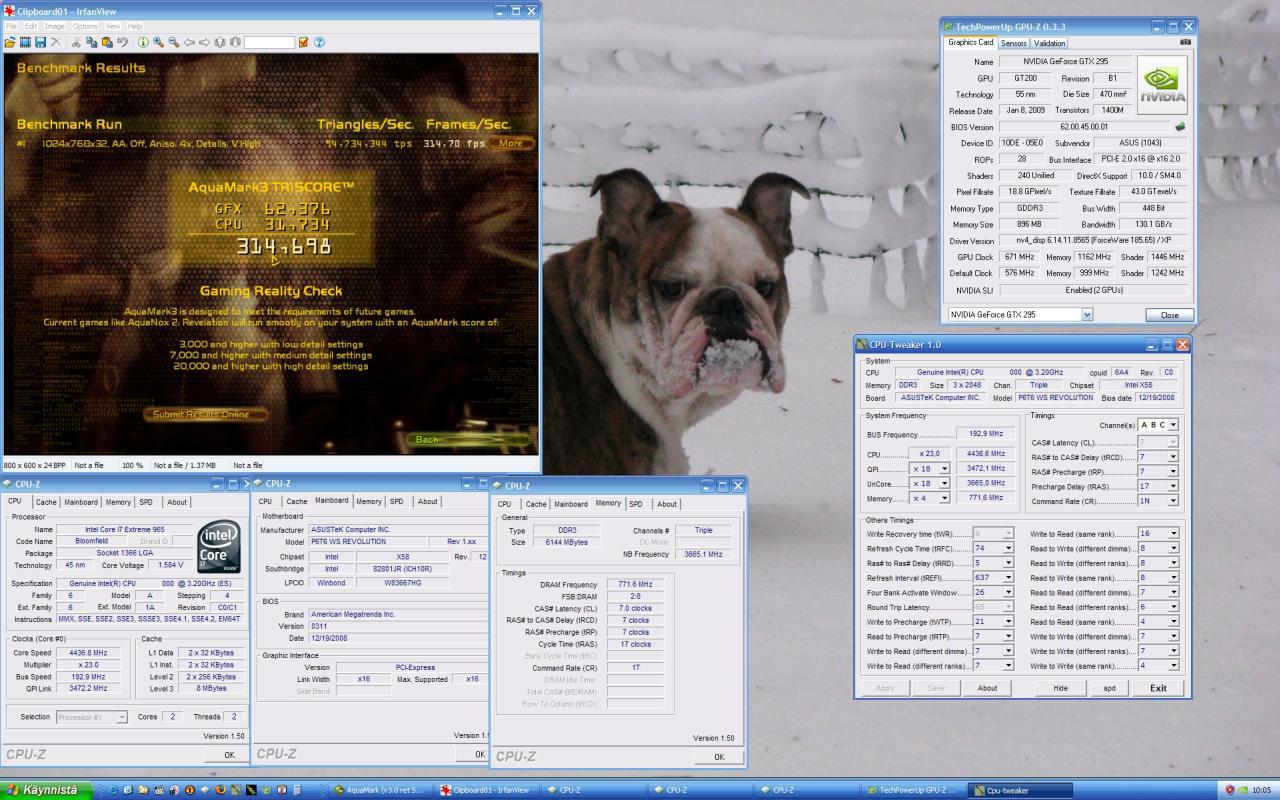Click the Close button in GPU-Z

[1169, 314]
